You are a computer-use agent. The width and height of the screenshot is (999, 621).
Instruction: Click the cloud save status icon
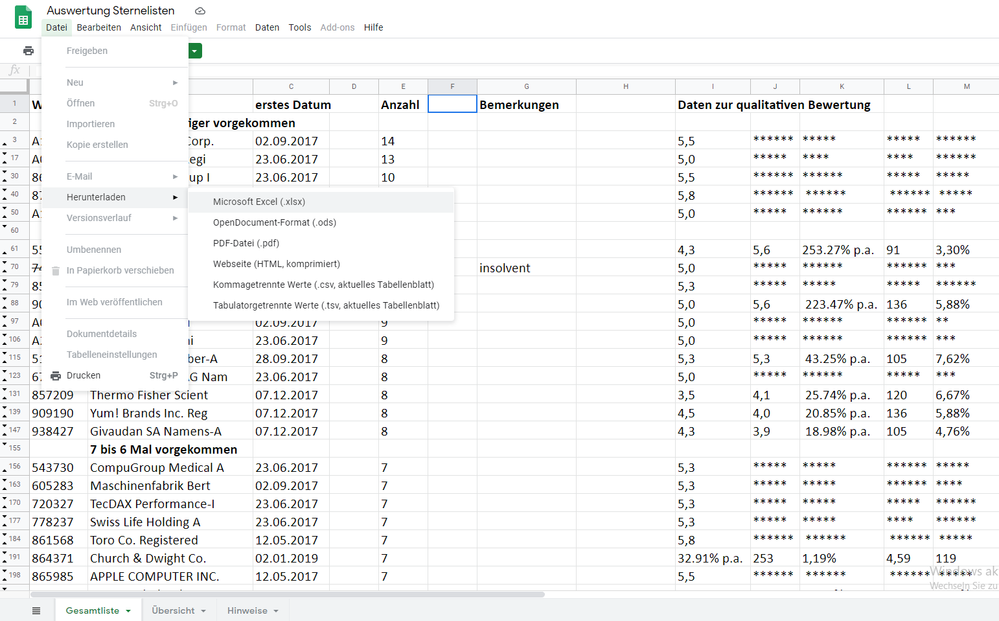click(x=200, y=10)
